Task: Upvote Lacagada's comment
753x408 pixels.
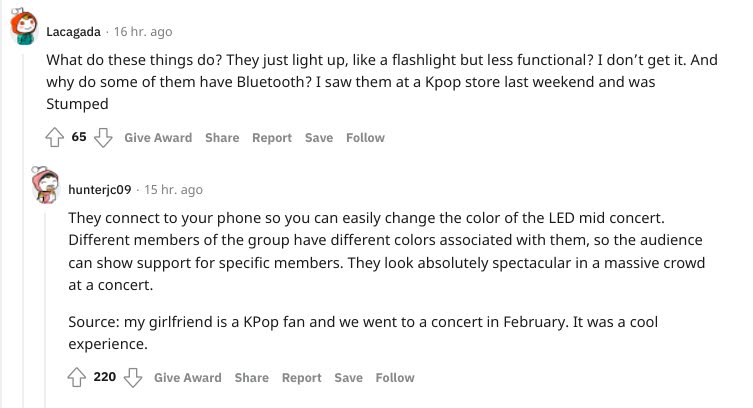Action: pyautogui.click(x=56, y=138)
